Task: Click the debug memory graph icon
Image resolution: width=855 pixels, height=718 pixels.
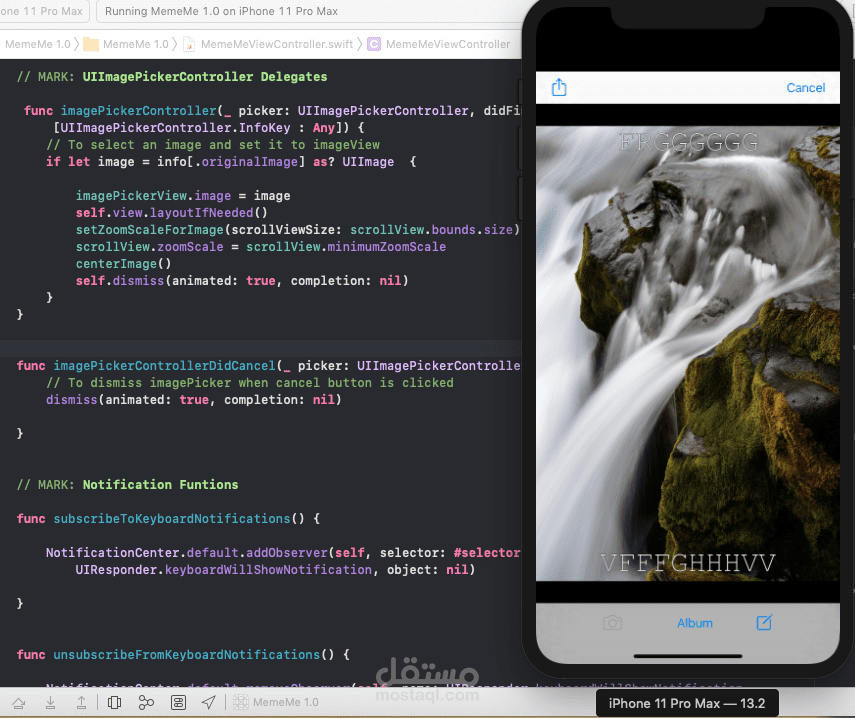Action: click(146, 703)
